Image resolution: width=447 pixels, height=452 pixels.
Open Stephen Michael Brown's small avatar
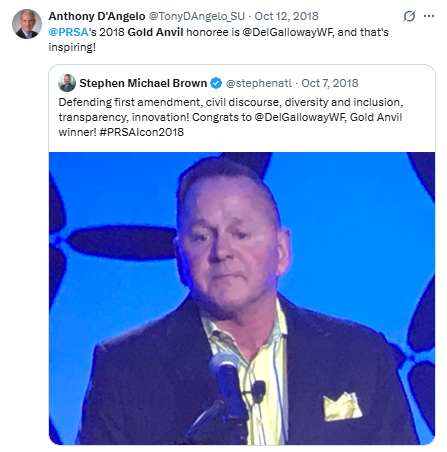[67, 83]
